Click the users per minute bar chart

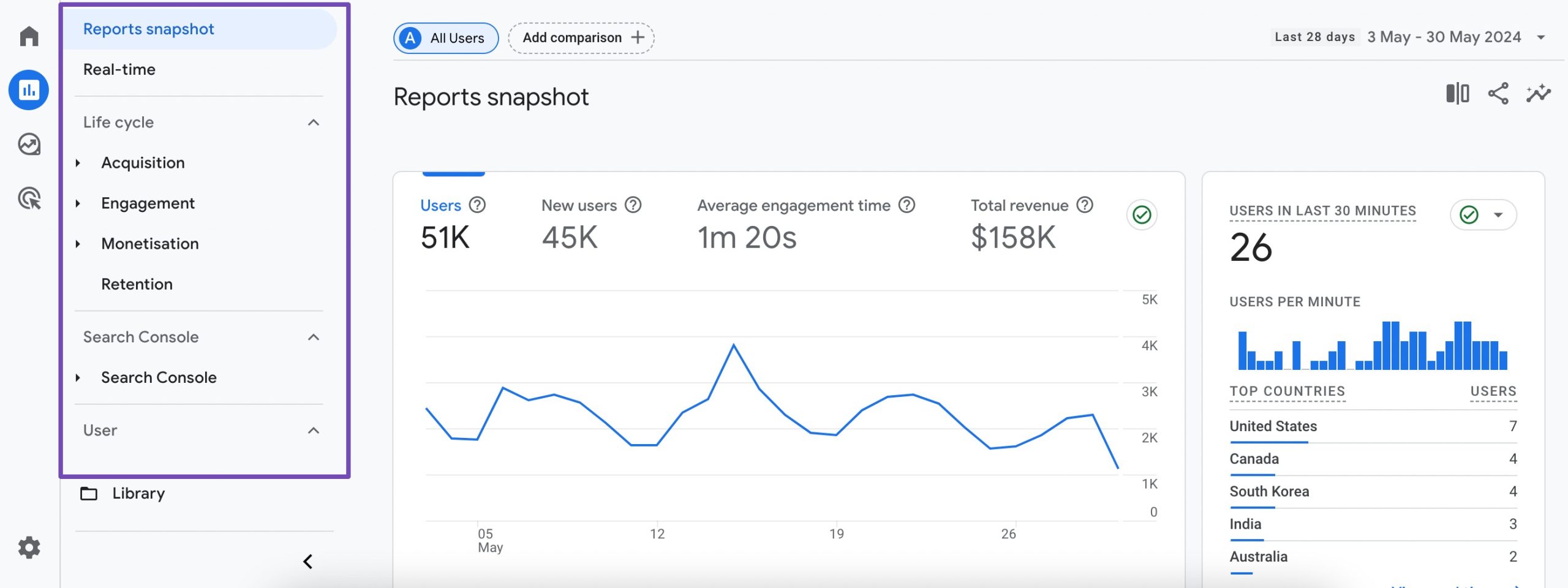(x=1373, y=345)
